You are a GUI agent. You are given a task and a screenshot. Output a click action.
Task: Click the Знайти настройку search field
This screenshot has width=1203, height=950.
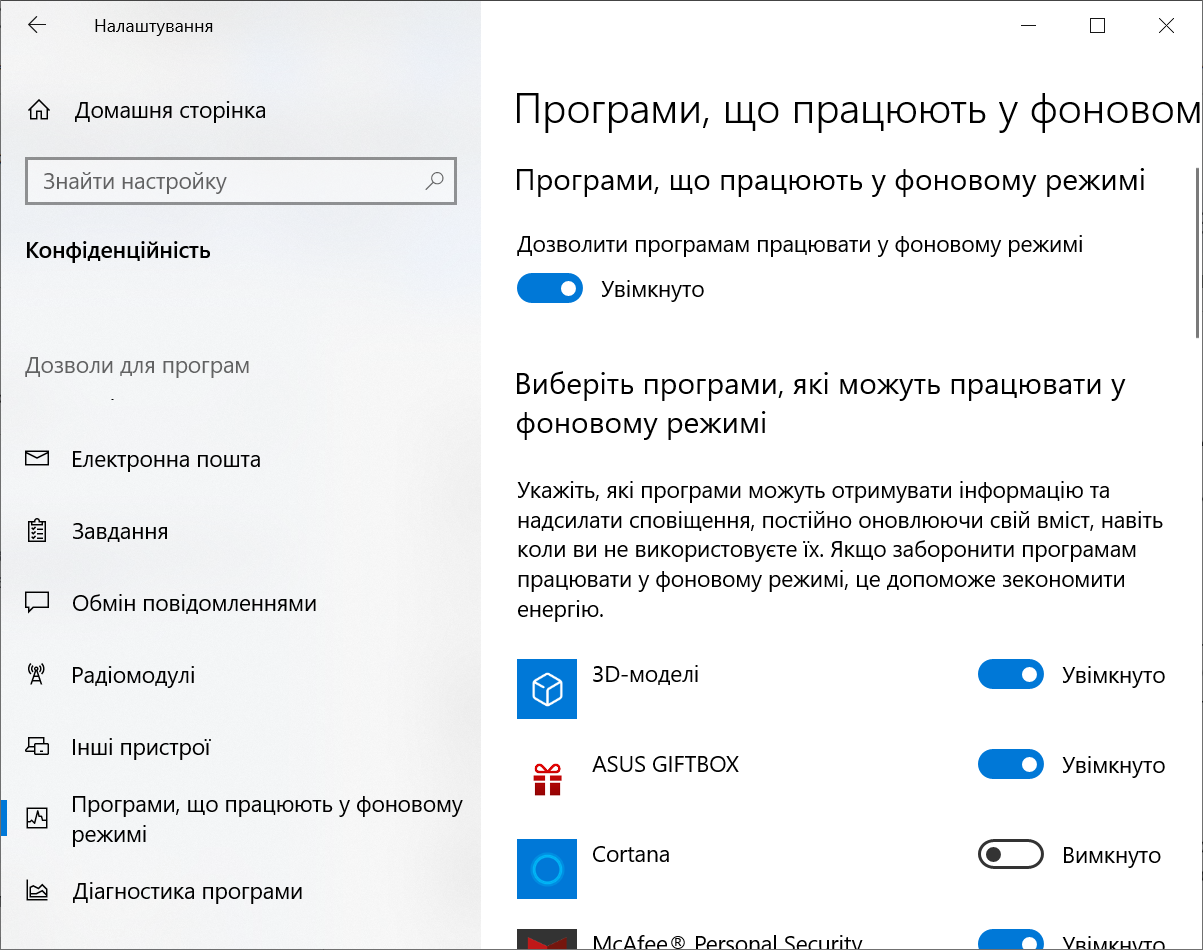[225, 181]
